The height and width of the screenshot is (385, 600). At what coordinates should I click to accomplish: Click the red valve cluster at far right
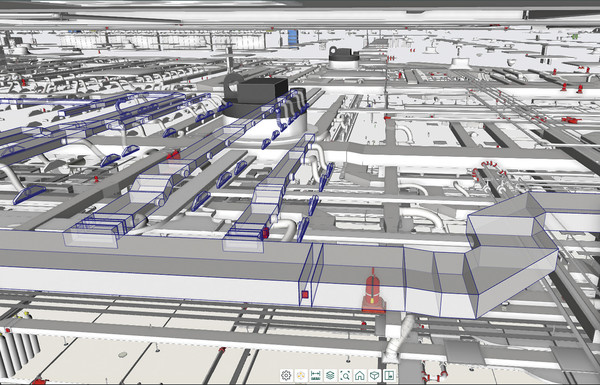(x=571, y=120)
